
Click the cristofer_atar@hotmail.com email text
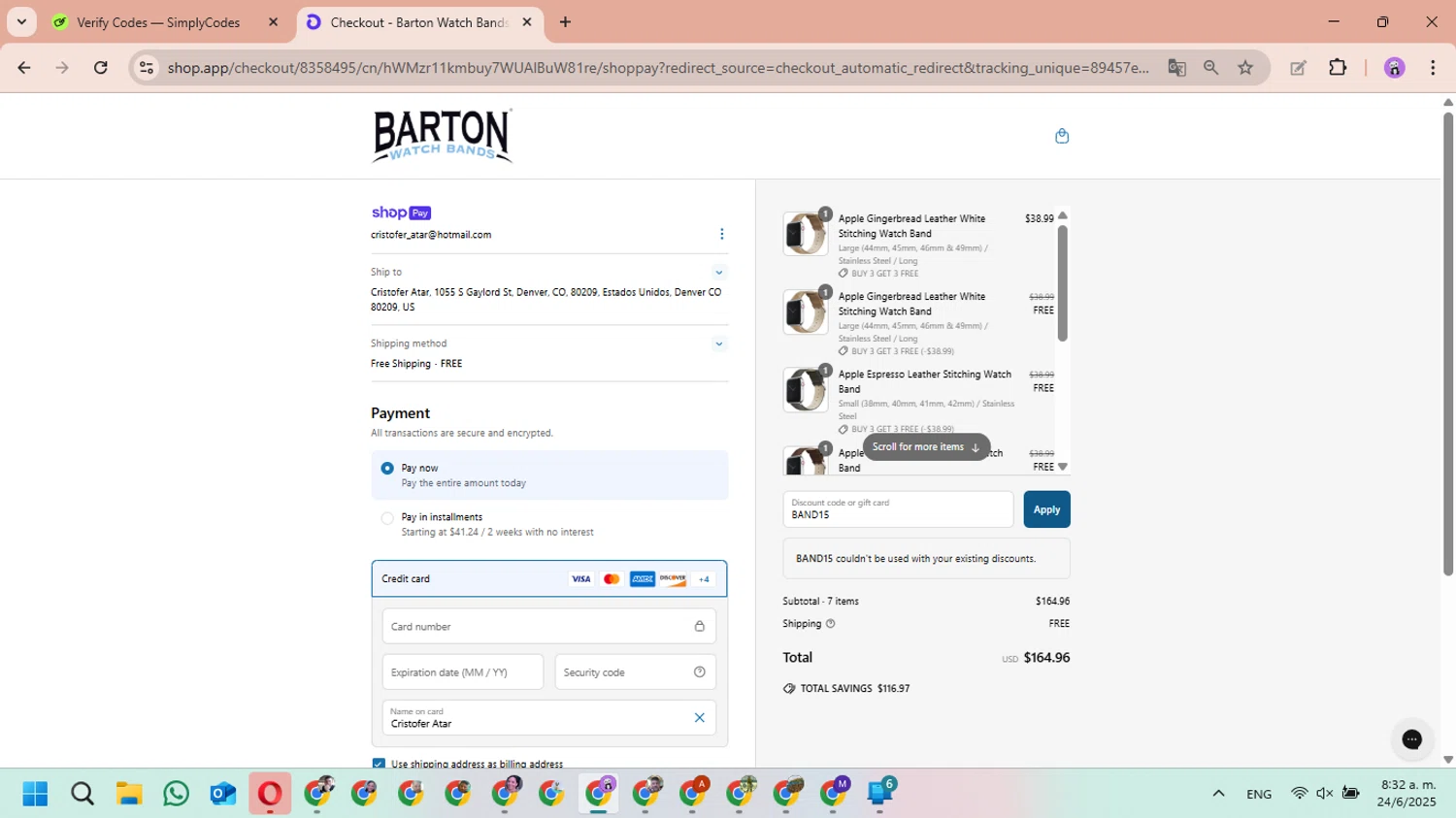point(431,235)
